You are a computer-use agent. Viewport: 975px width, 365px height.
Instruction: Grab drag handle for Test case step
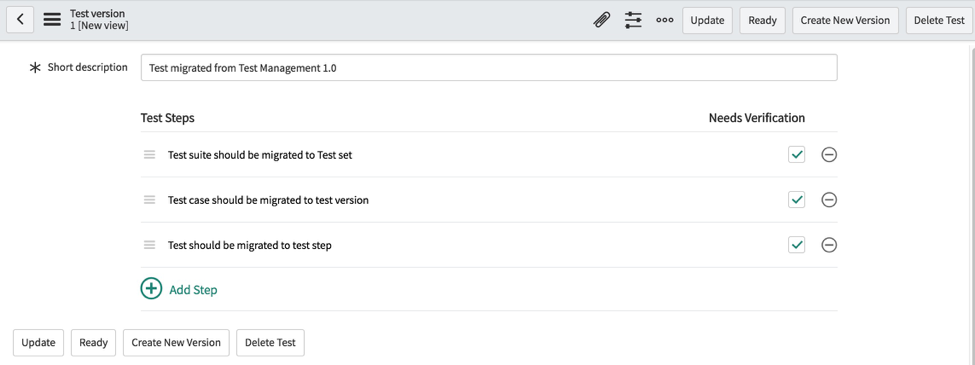point(149,200)
